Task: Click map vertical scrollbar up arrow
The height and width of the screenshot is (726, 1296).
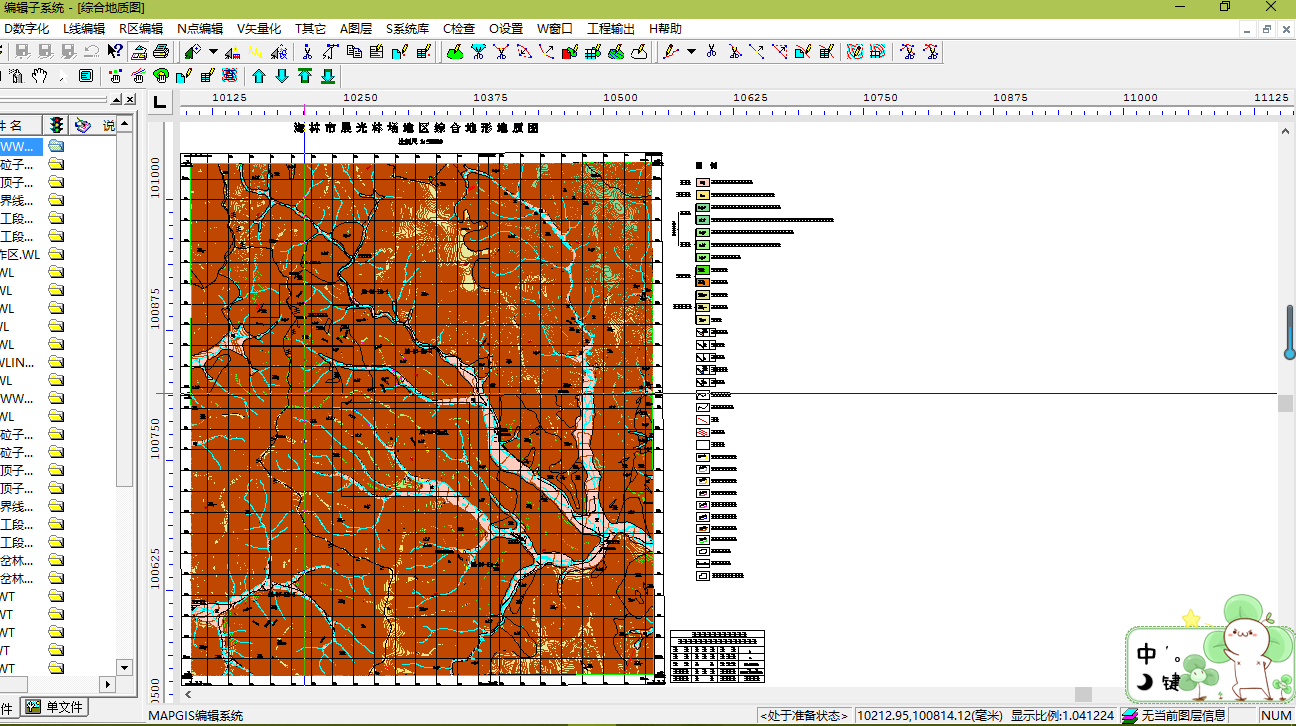Action: (1286, 131)
